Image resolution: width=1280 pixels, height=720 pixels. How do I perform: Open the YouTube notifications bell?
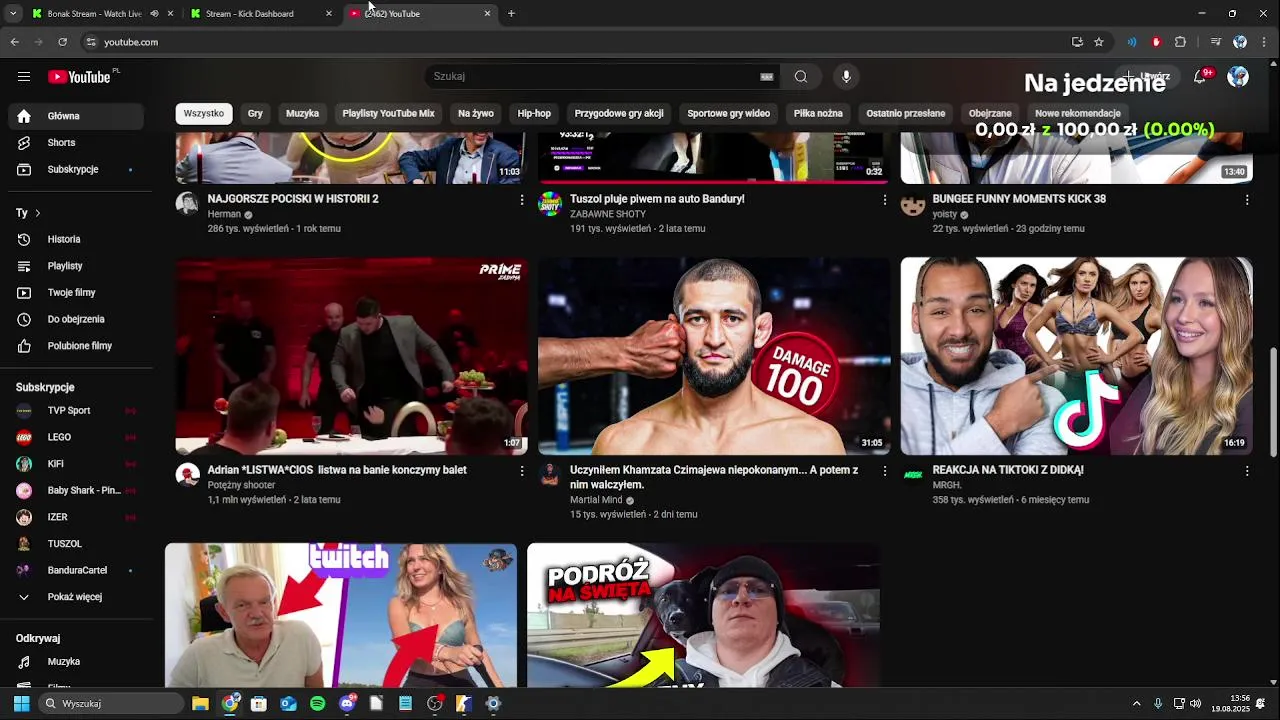pos(1201,77)
